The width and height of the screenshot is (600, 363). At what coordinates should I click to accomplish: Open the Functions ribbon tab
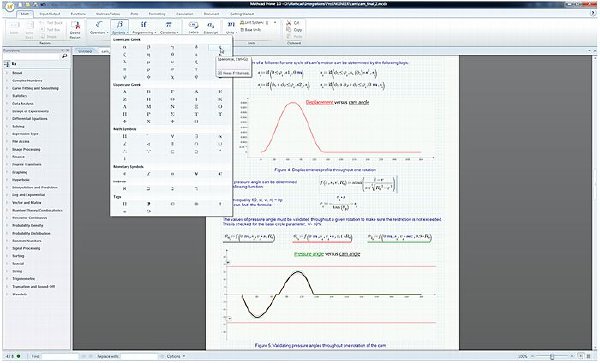pos(78,14)
